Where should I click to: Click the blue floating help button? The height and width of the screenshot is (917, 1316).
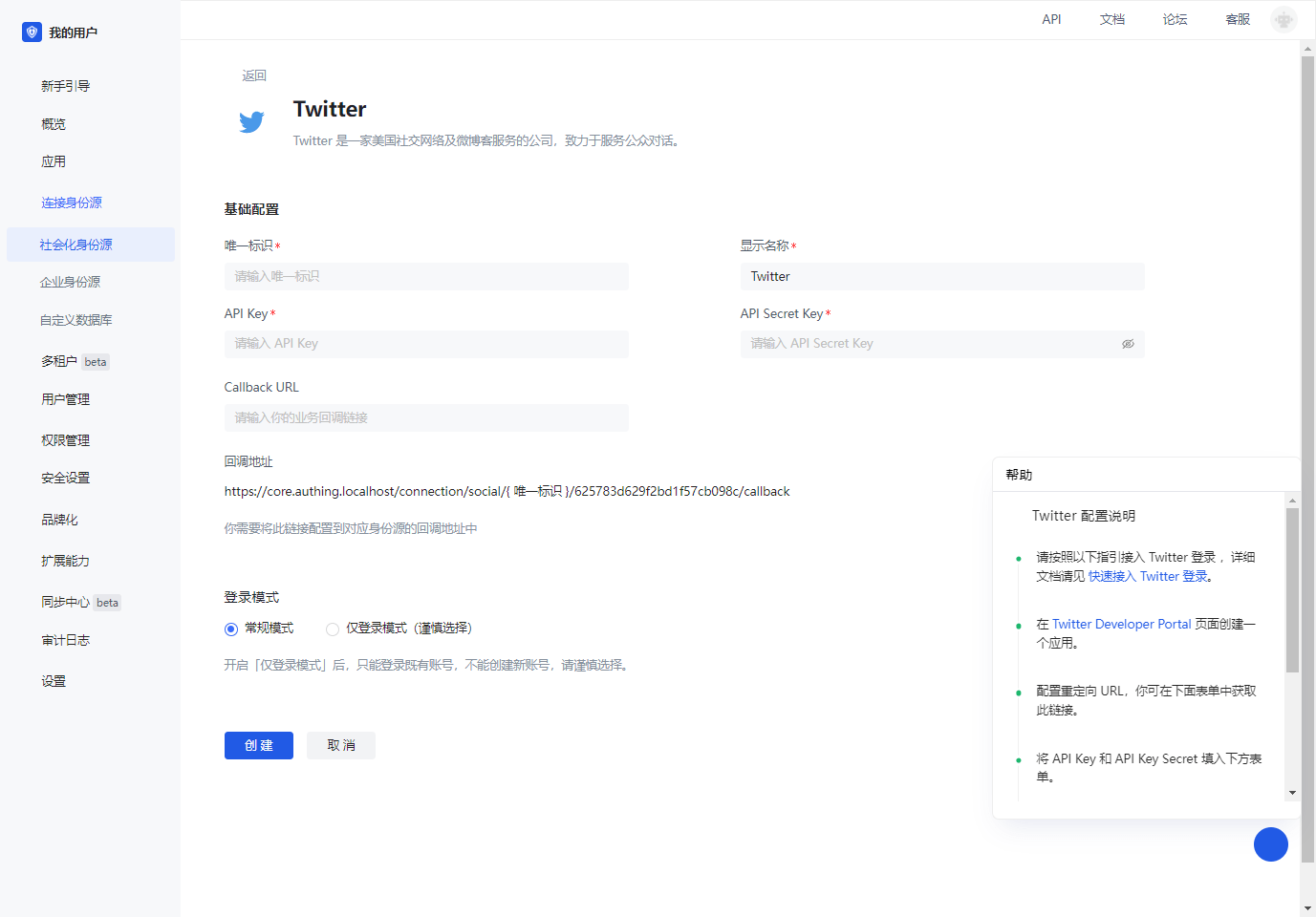pyautogui.click(x=1270, y=844)
